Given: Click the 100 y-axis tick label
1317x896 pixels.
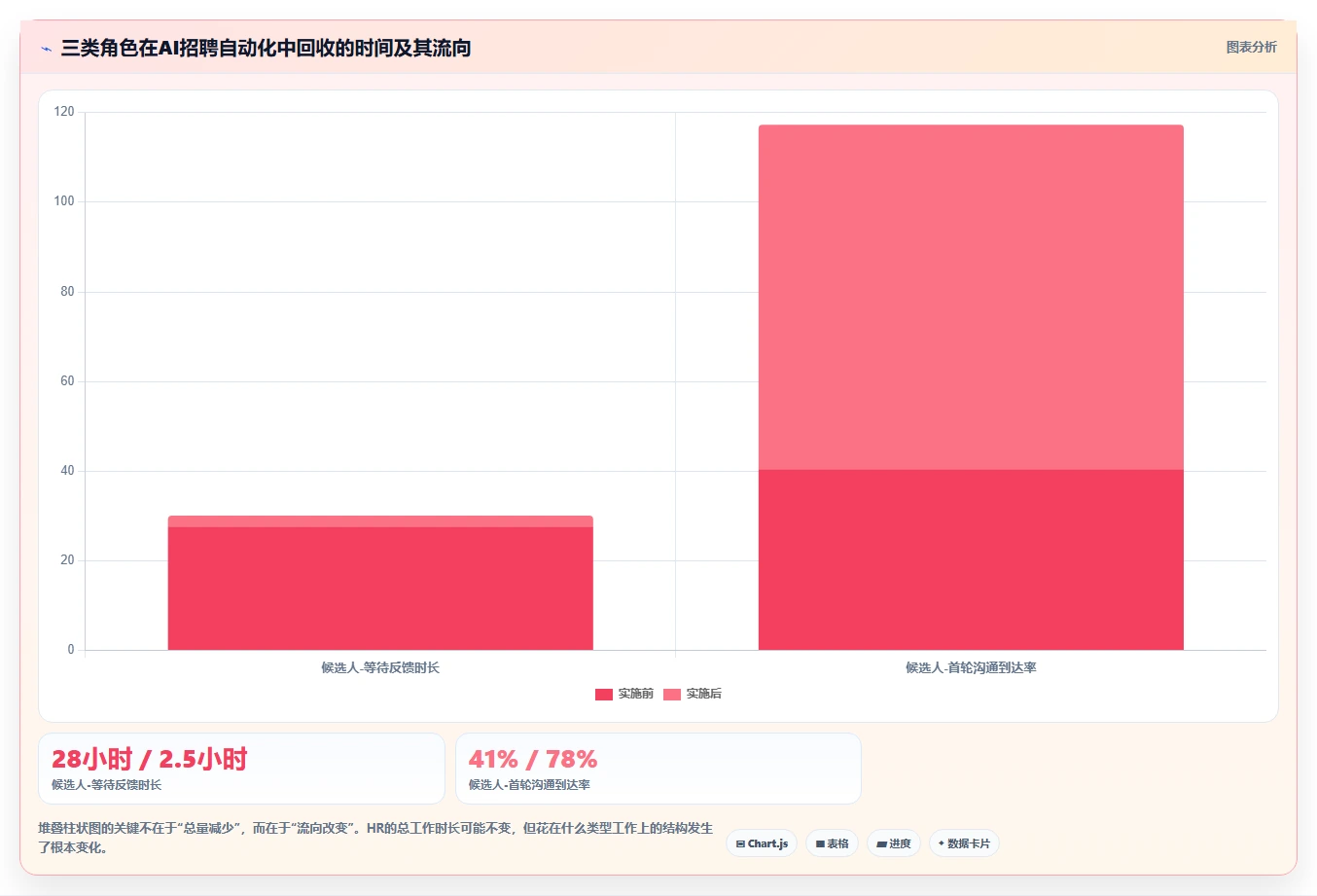Looking at the screenshot, I should click(64, 201).
